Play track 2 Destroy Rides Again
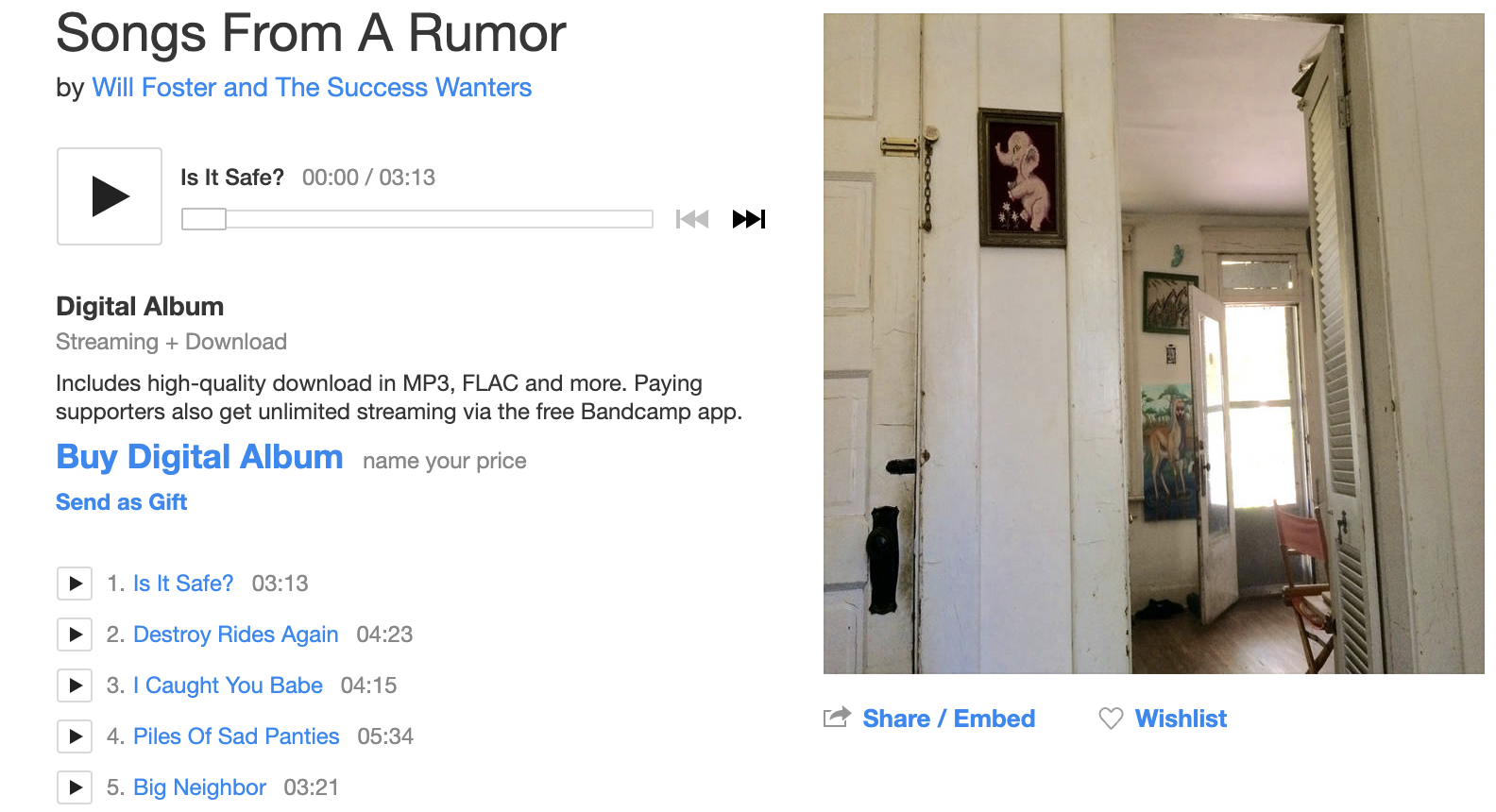 pyautogui.click(x=75, y=634)
